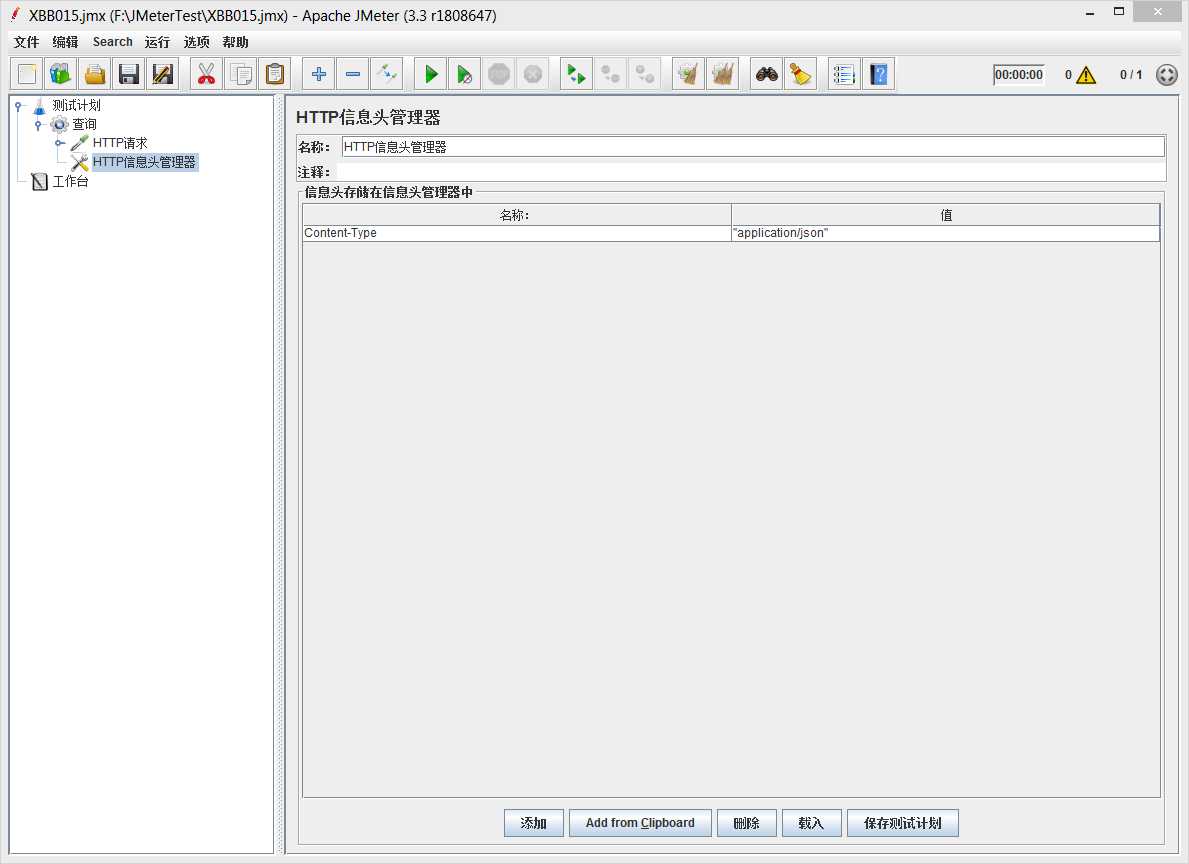Collapse all nodes with minus icon
This screenshot has width=1189, height=864.
pos(353,74)
